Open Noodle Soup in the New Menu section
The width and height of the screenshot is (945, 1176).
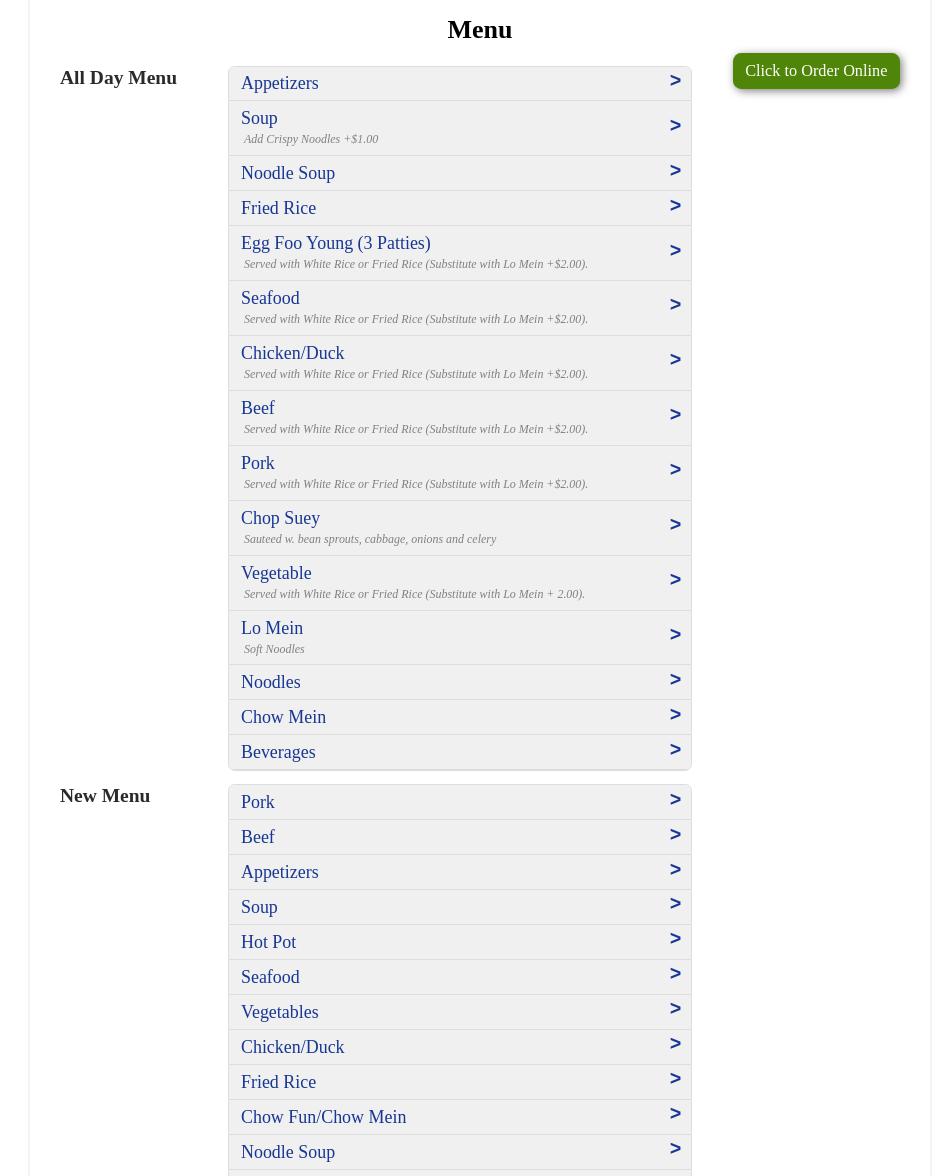pyautogui.click(x=288, y=1152)
